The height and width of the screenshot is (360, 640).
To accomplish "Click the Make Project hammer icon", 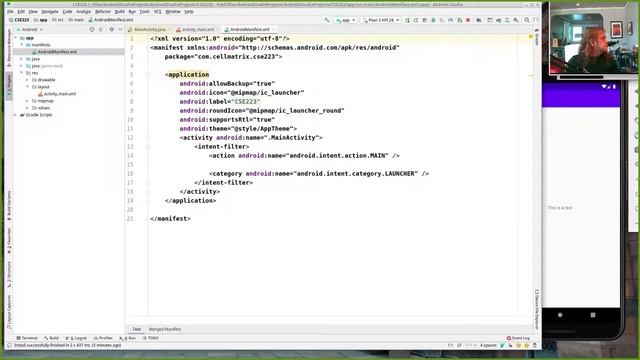I will (327, 20).
